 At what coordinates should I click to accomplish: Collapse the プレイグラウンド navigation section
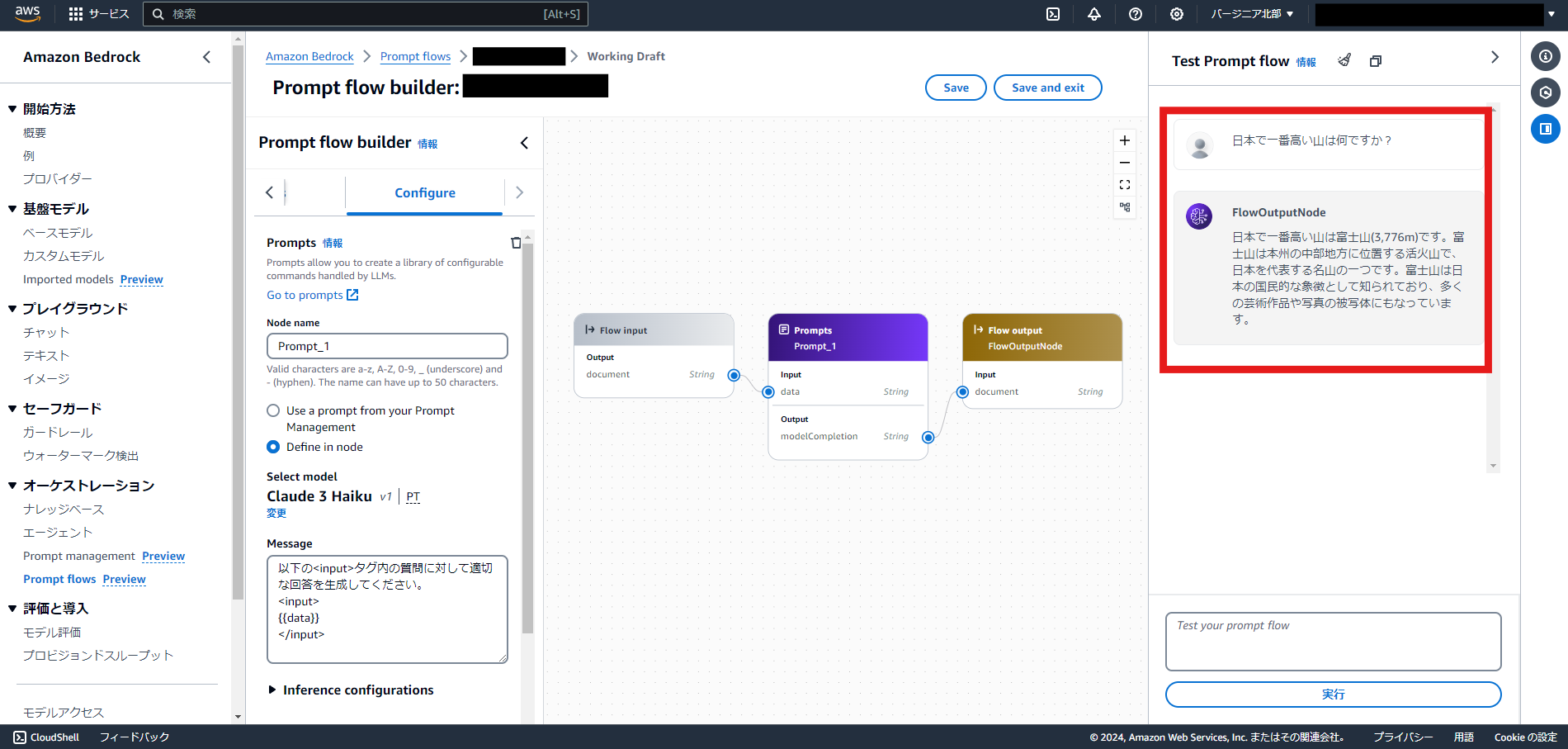tap(12, 309)
